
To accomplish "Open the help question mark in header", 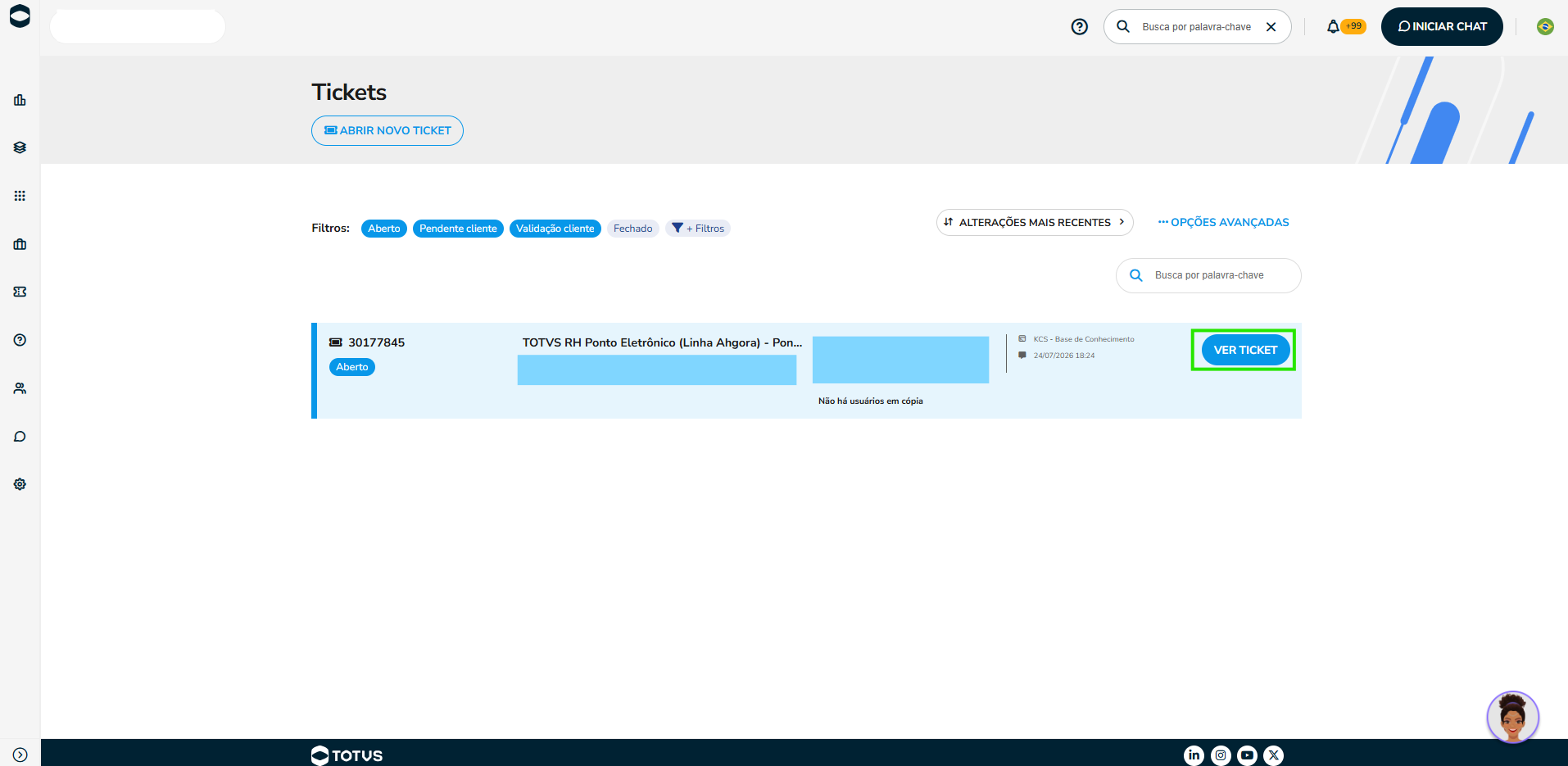I will coord(1080,27).
